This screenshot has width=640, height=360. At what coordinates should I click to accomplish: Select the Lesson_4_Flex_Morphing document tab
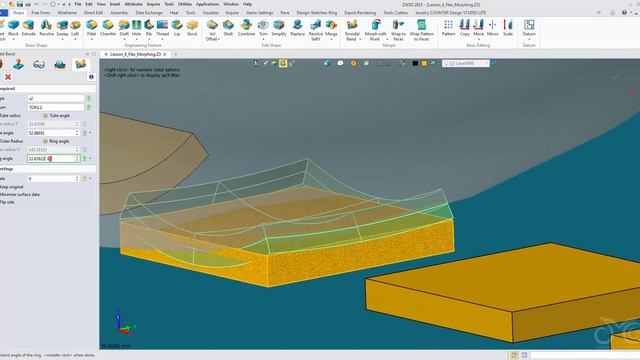(x=135, y=54)
